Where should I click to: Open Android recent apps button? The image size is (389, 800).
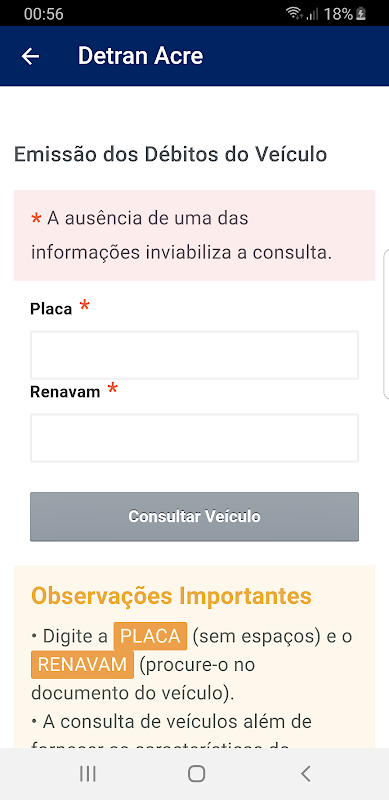[x=88, y=774]
